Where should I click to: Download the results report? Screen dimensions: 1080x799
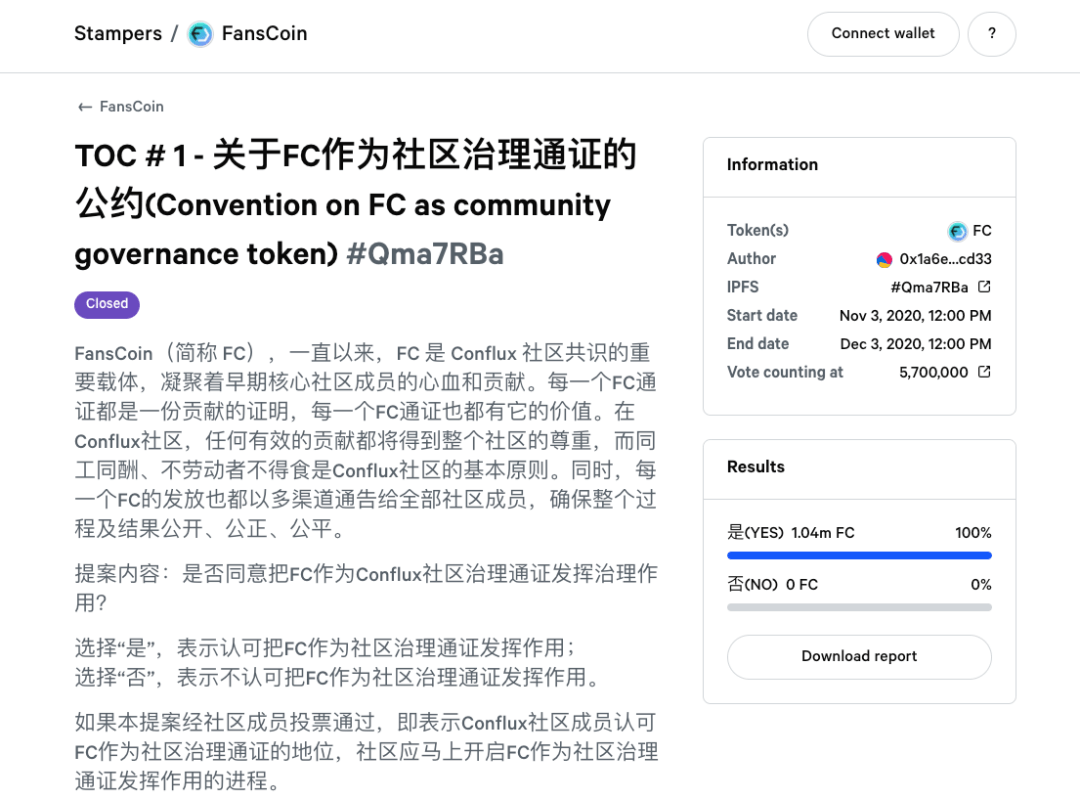(x=859, y=656)
